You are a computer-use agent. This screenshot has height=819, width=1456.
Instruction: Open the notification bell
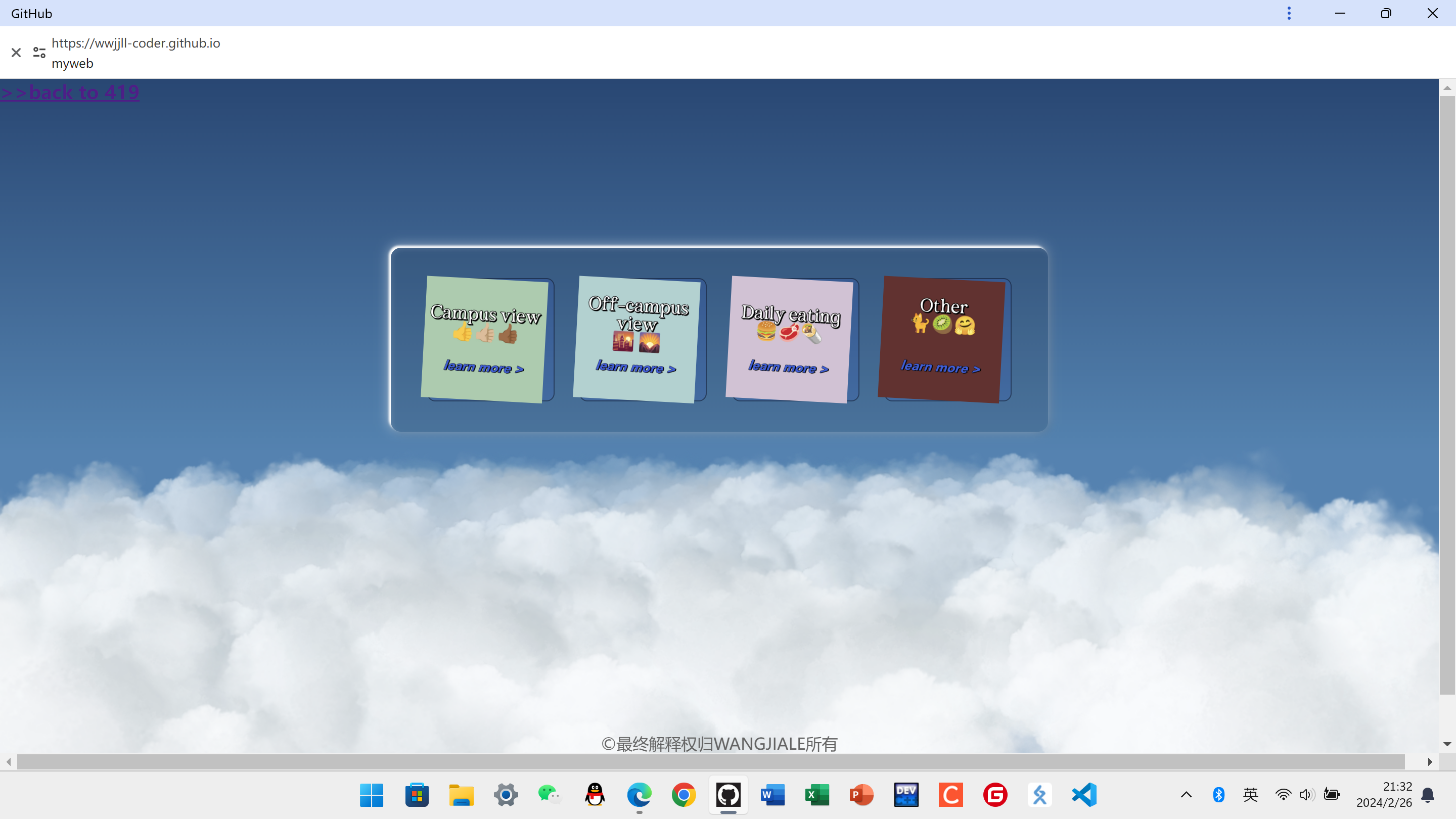click(1428, 795)
